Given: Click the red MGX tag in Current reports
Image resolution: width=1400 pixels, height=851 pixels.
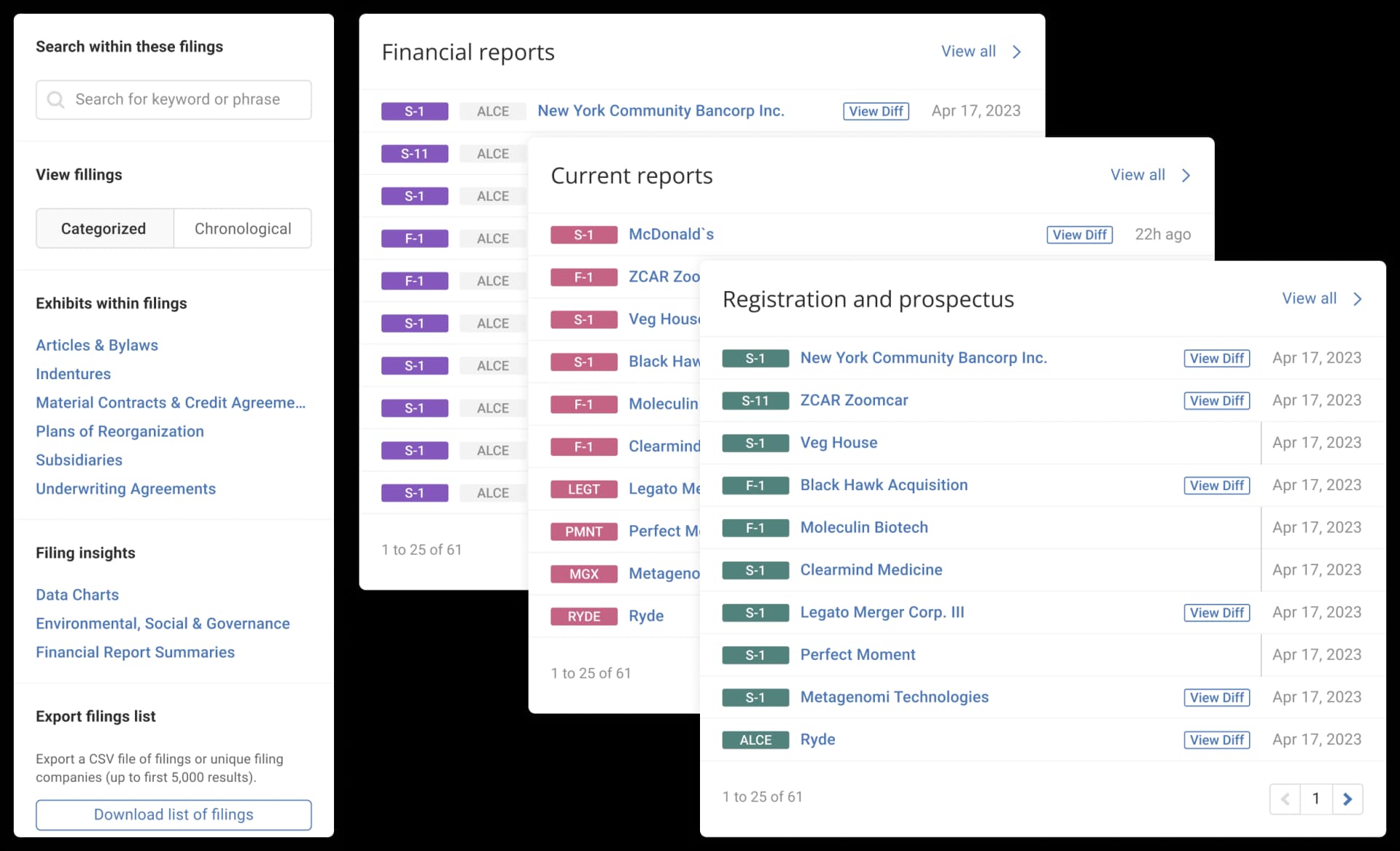Looking at the screenshot, I should tap(583, 574).
